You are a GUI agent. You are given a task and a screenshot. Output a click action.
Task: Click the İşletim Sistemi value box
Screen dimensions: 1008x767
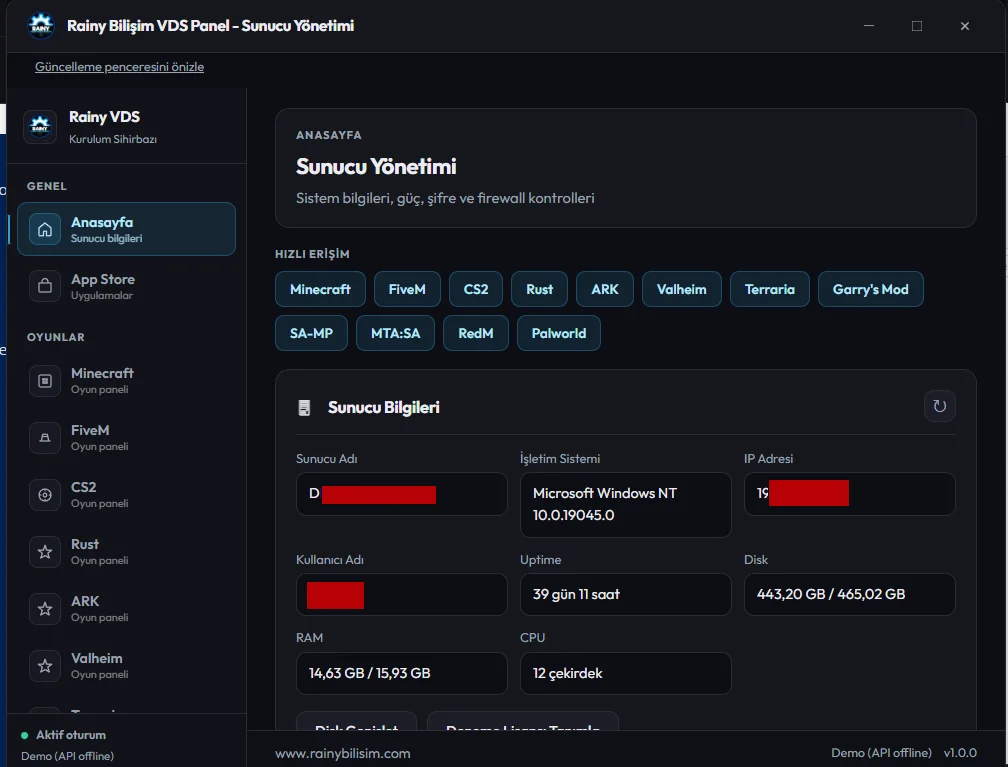tap(626, 505)
